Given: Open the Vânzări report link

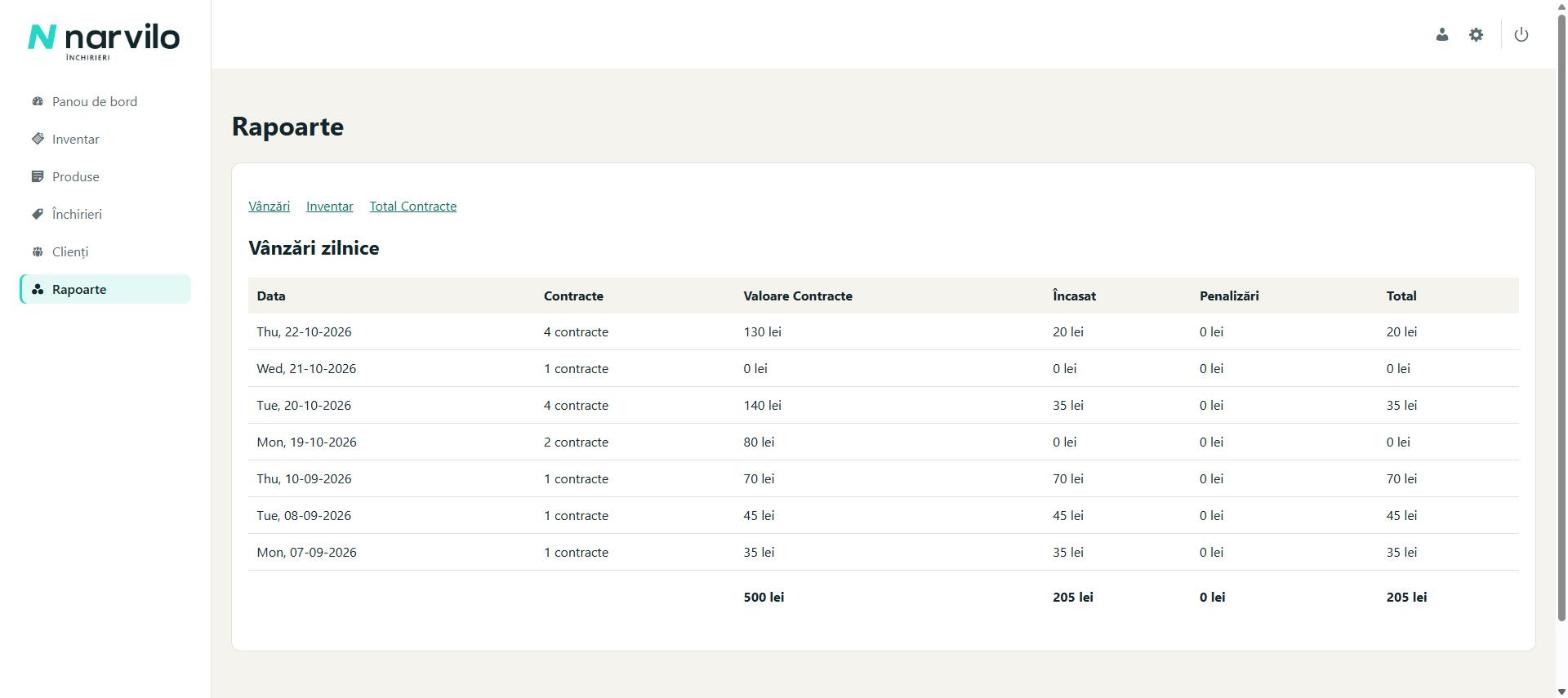Looking at the screenshot, I should (269, 206).
